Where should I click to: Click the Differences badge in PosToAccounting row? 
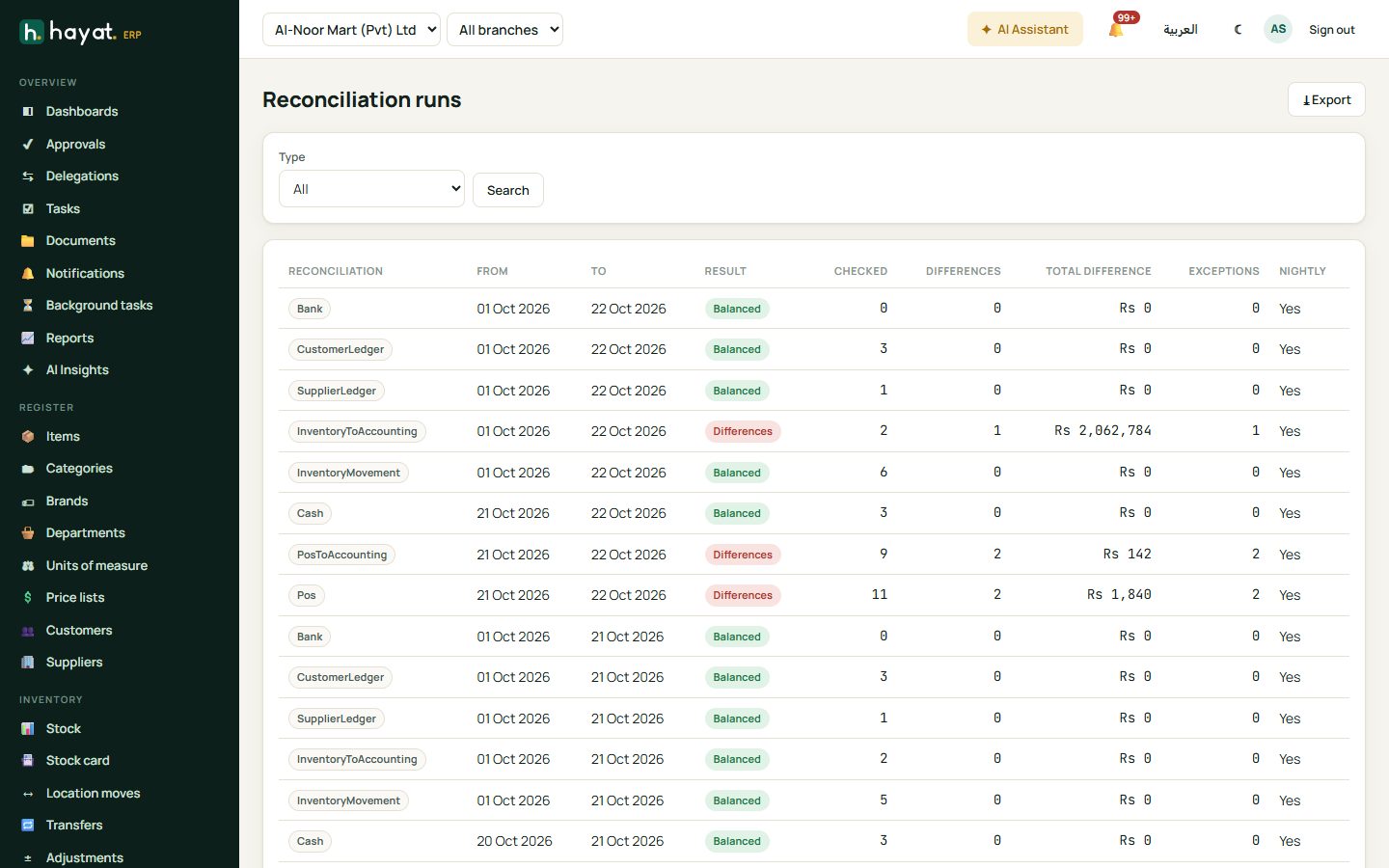pyautogui.click(x=743, y=555)
